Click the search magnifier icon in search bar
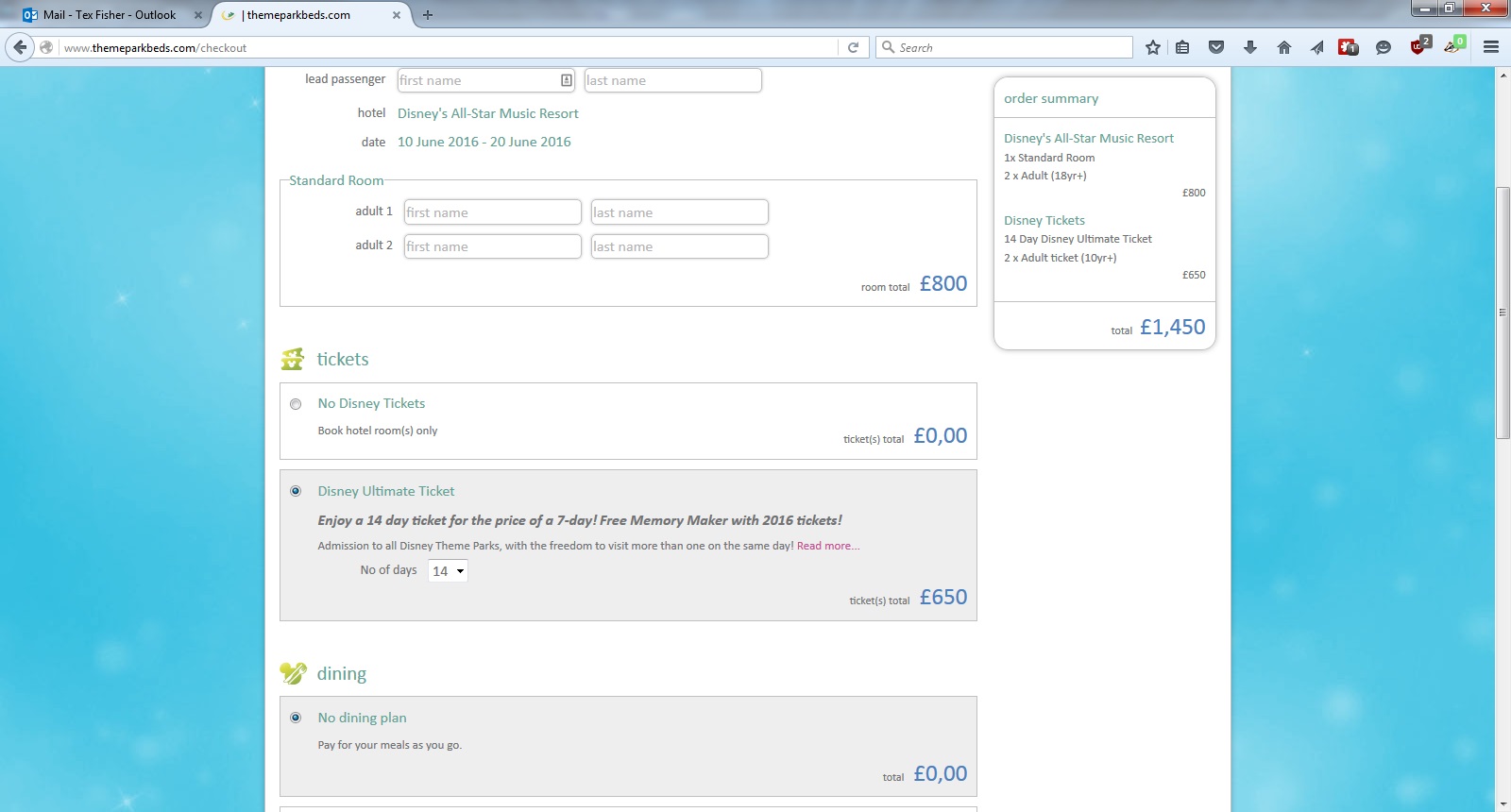The height and width of the screenshot is (812, 1511). 888,47
